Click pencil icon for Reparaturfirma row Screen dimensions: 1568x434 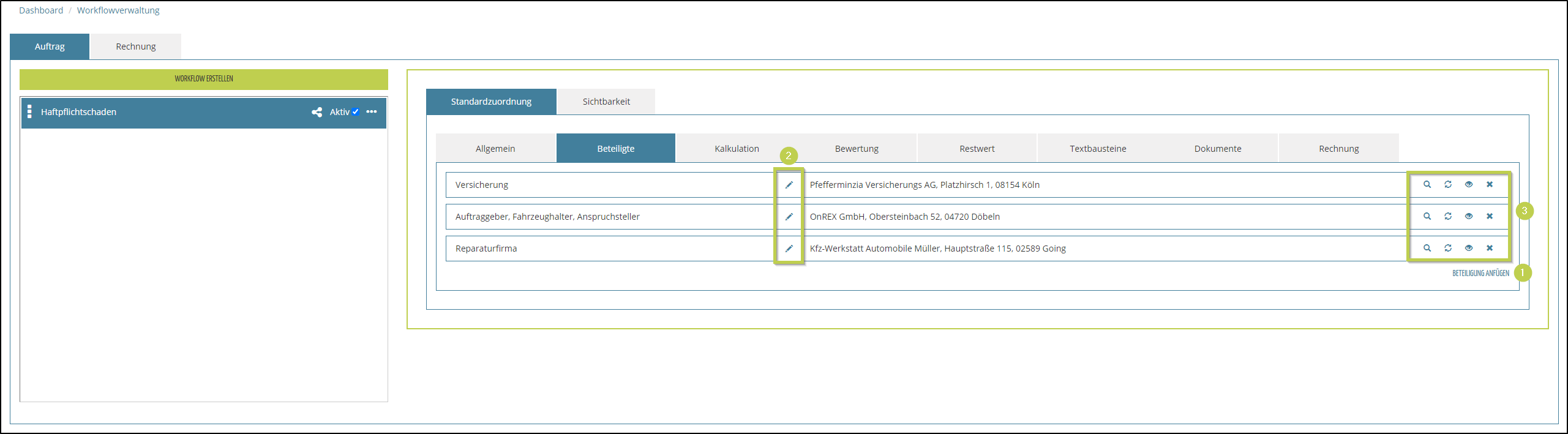pyautogui.click(x=789, y=249)
